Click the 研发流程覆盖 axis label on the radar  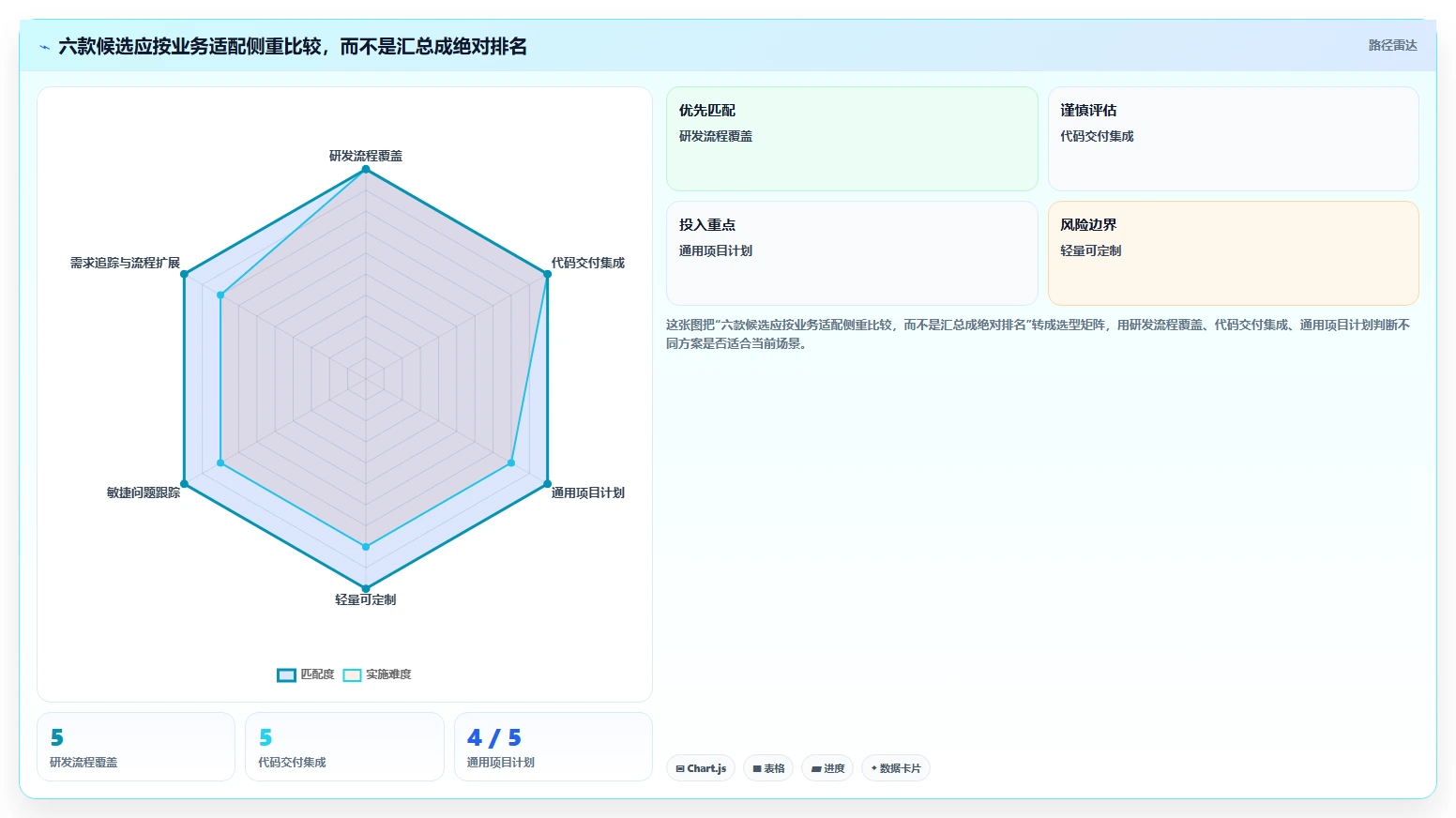(x=366, y=156)
